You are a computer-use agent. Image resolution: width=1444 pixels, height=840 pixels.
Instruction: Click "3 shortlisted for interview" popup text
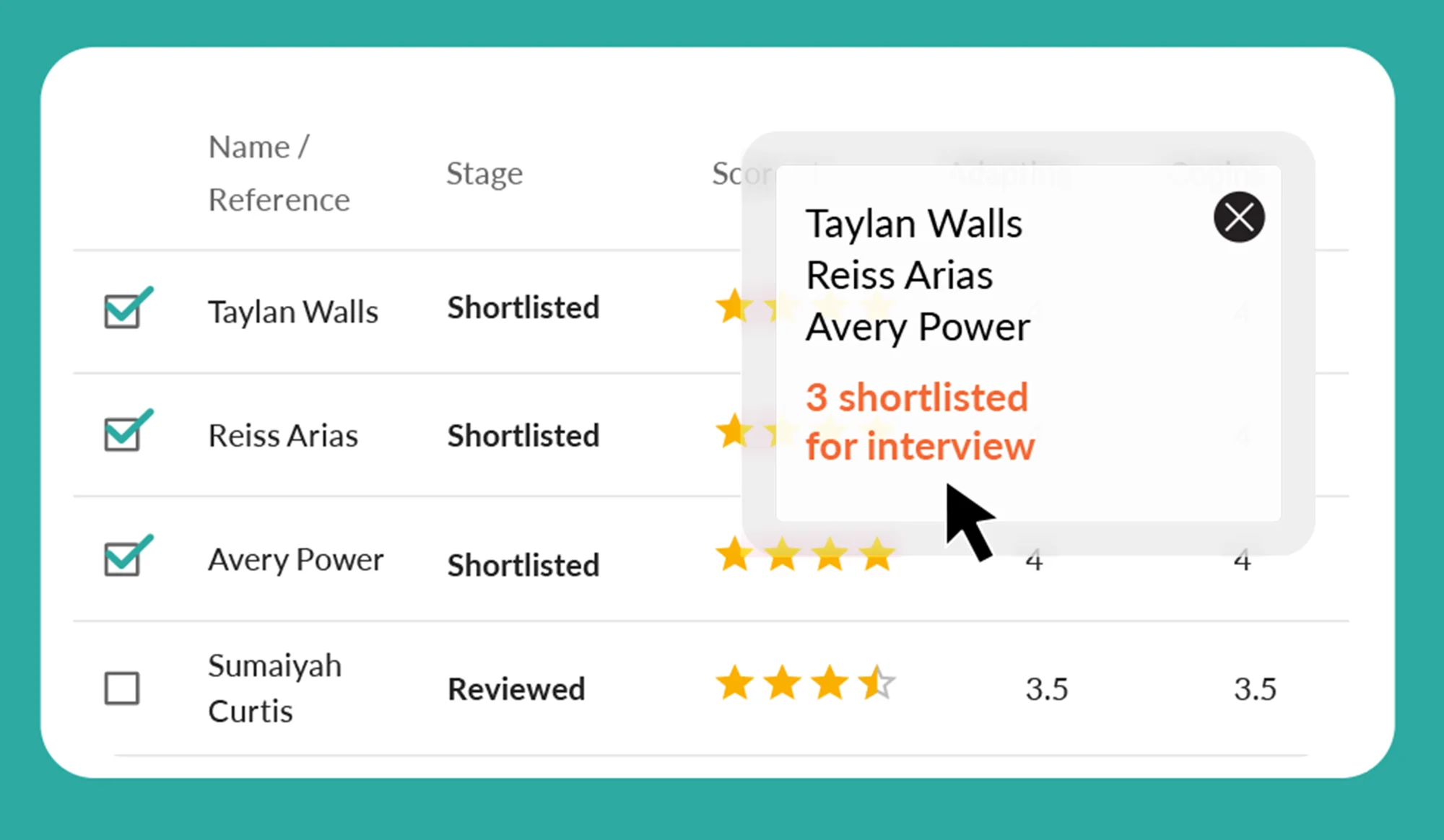(920, 421)
